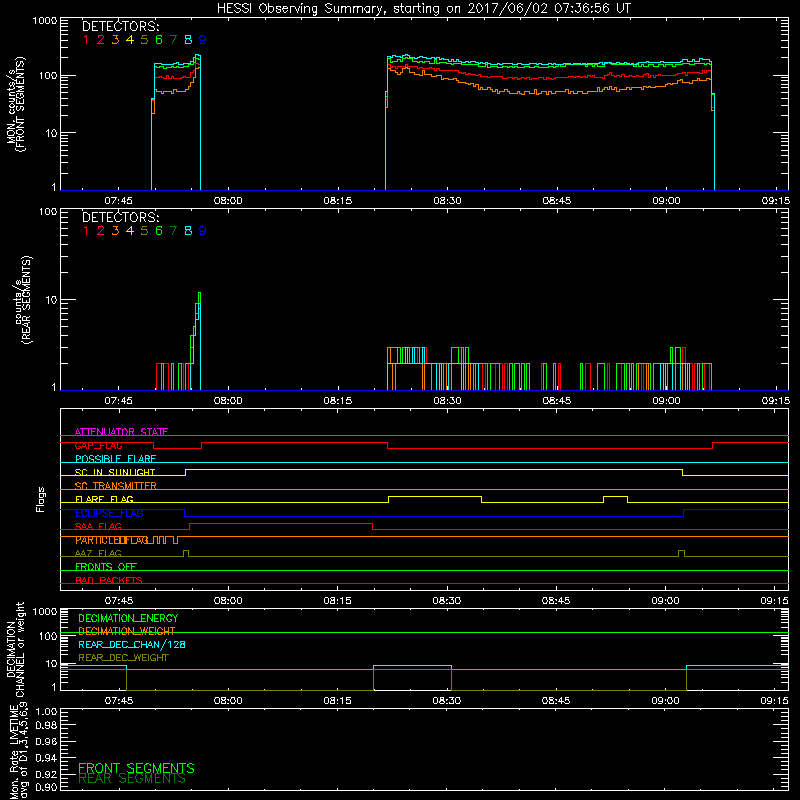Select red detector 1 in the rear segments legend

click(x=86, y=231)
